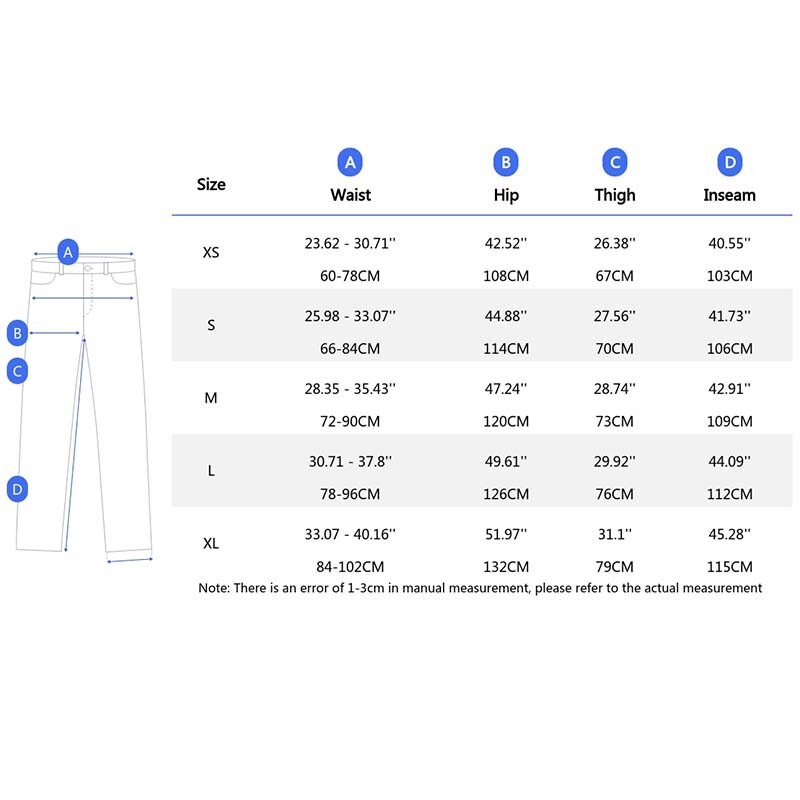Click the L hip value 126CM
Image resolution: width=800 pixels, height=800 pixels.
pos(506,494)
